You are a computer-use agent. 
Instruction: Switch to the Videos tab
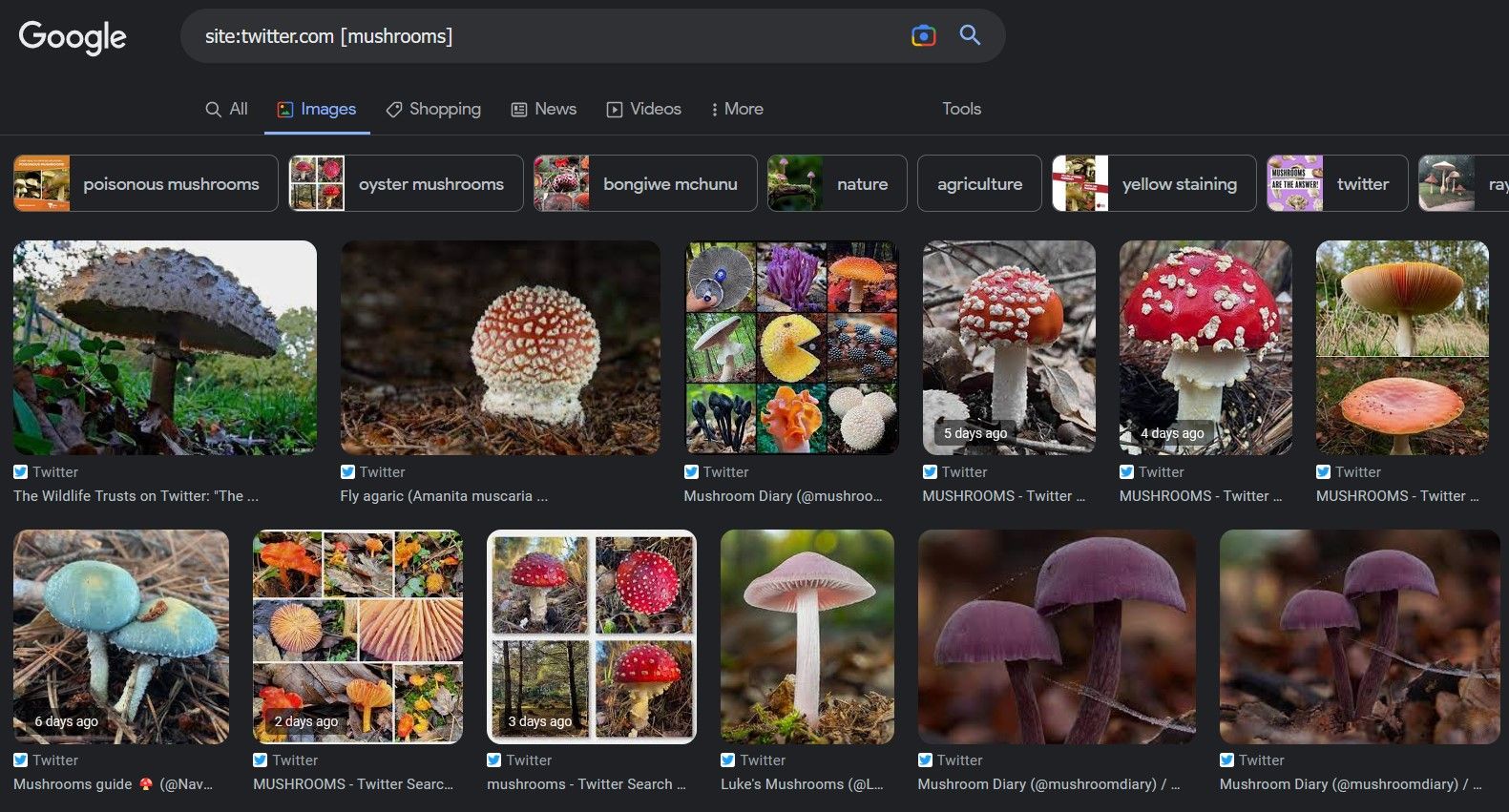tap(644, 109)
